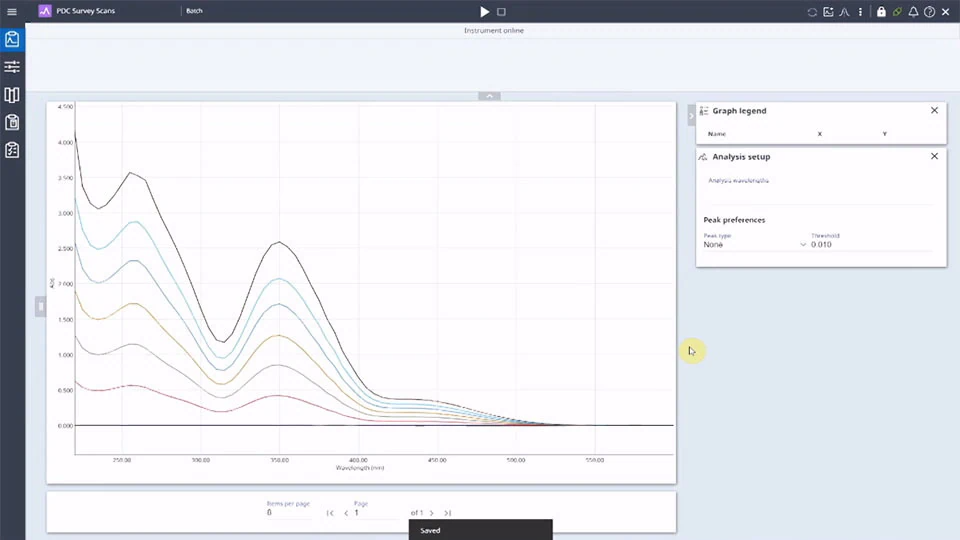Start the scan with the play button

click(x=484, y=12)
